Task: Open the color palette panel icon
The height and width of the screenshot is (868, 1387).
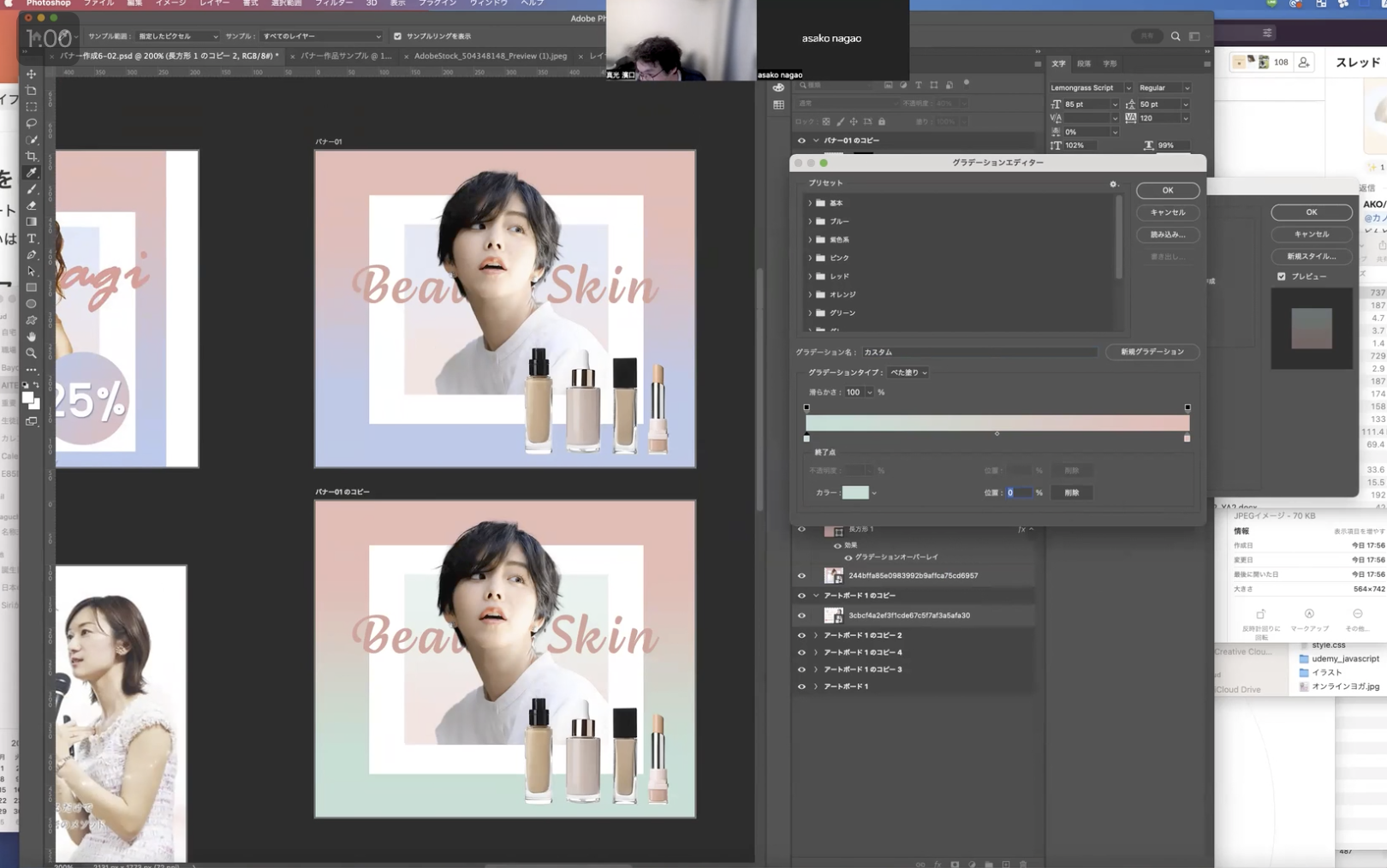Action: pyautogui.click(x=778, y=87)
